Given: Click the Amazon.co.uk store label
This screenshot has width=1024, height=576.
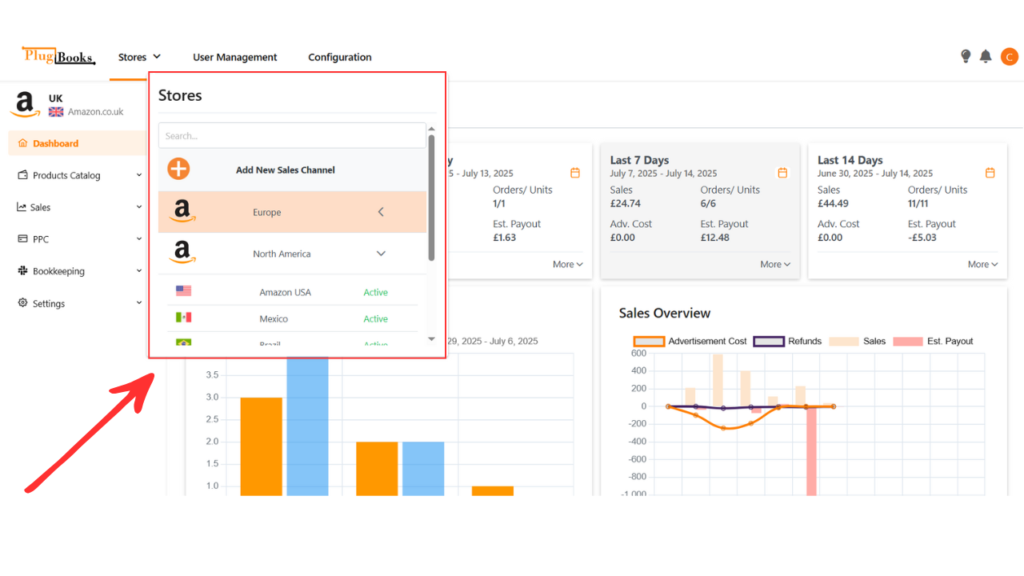Looking at the screenshot, I should point(95,112).
